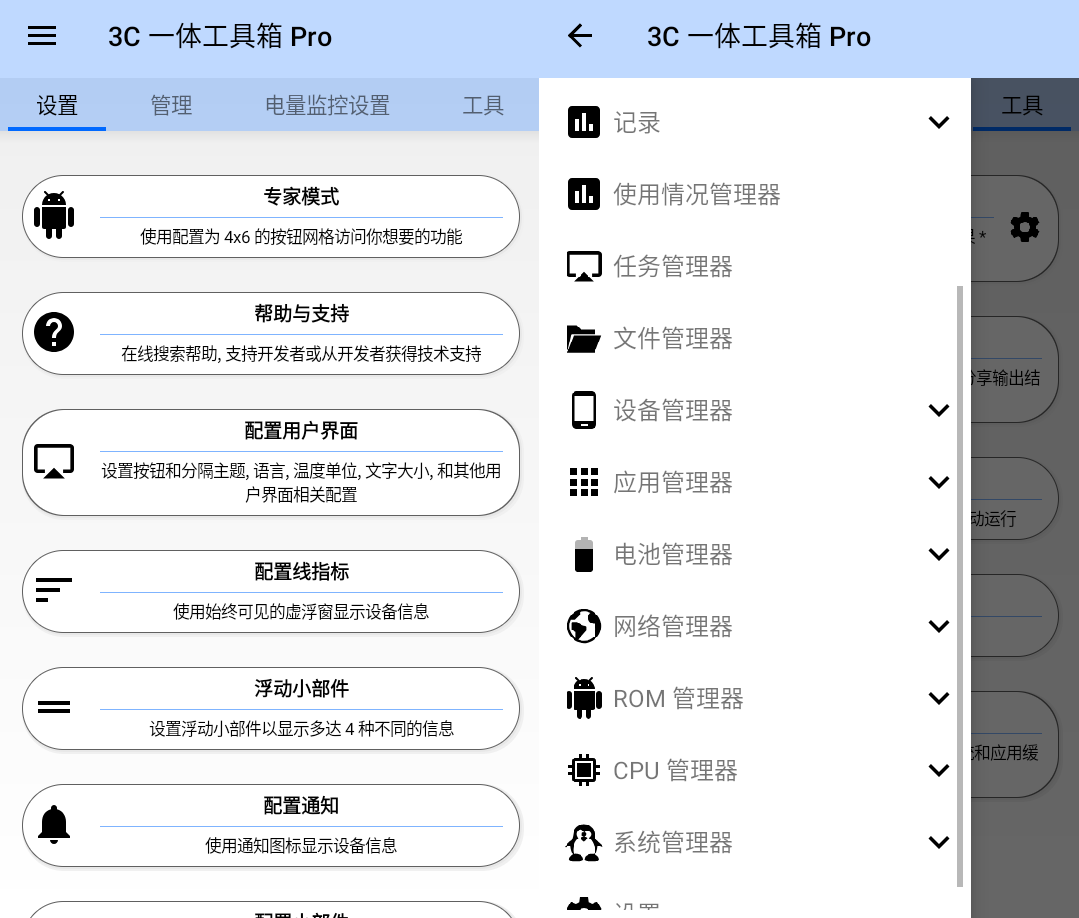Open the hamburger navigation menu
The width and height of the screenshot is (1079, 918).
tap(41, 36)
